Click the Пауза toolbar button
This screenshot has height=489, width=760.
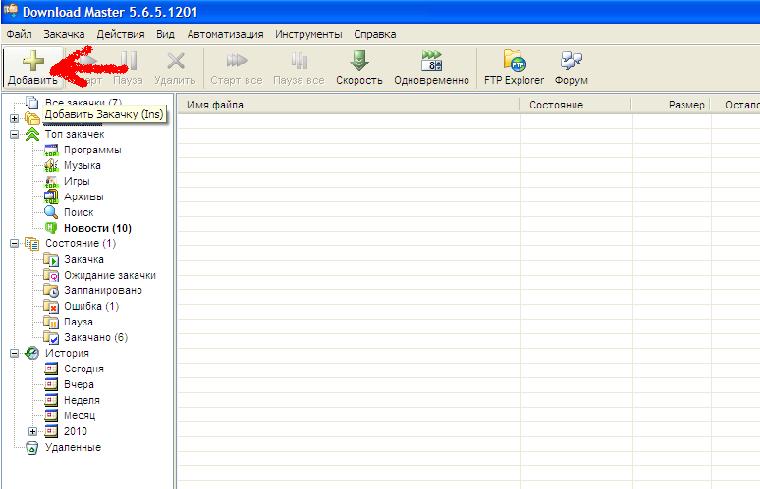(x=128, y=68)
